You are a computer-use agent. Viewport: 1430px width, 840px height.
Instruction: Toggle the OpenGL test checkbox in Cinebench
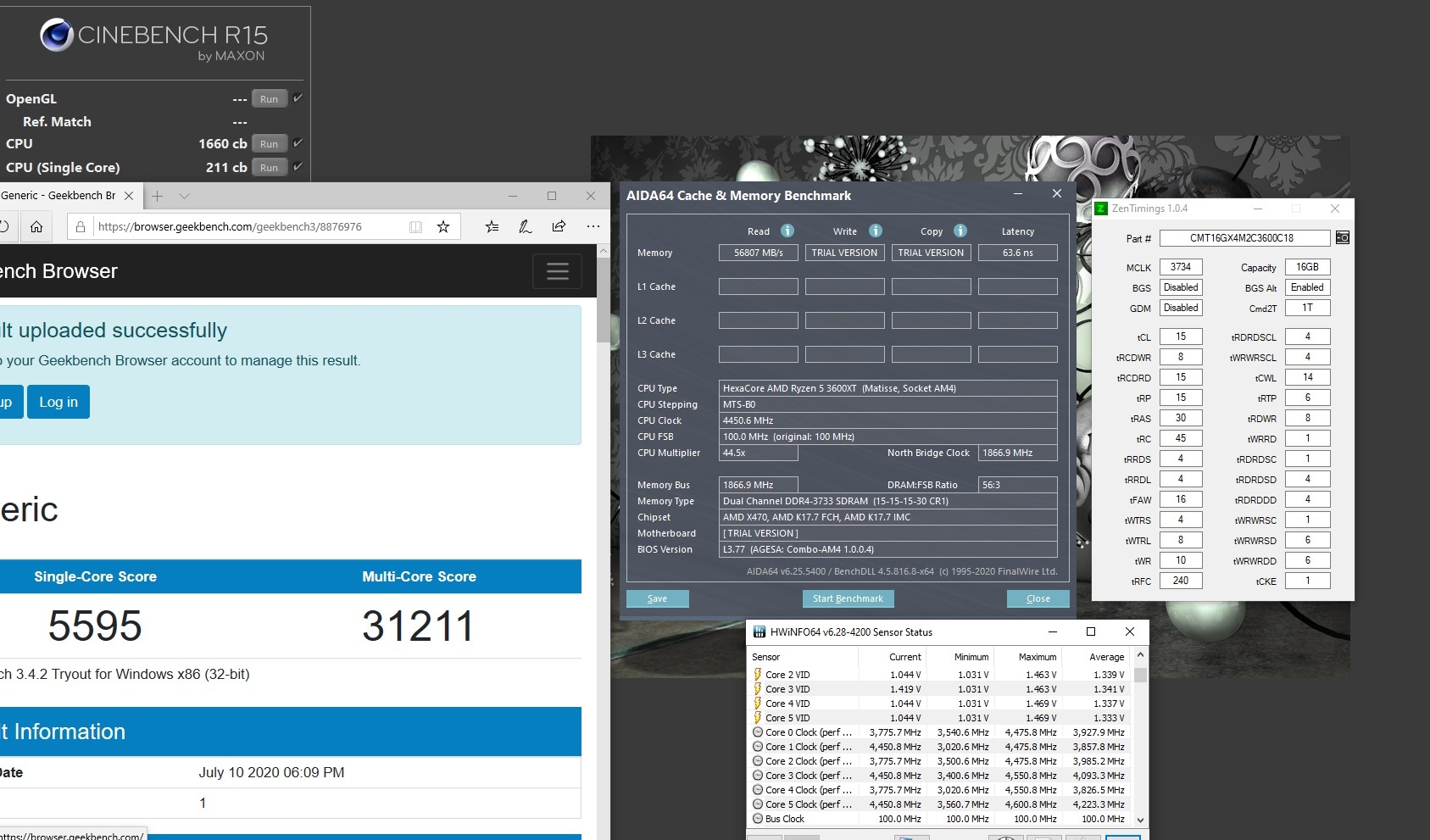pos(298,98)
